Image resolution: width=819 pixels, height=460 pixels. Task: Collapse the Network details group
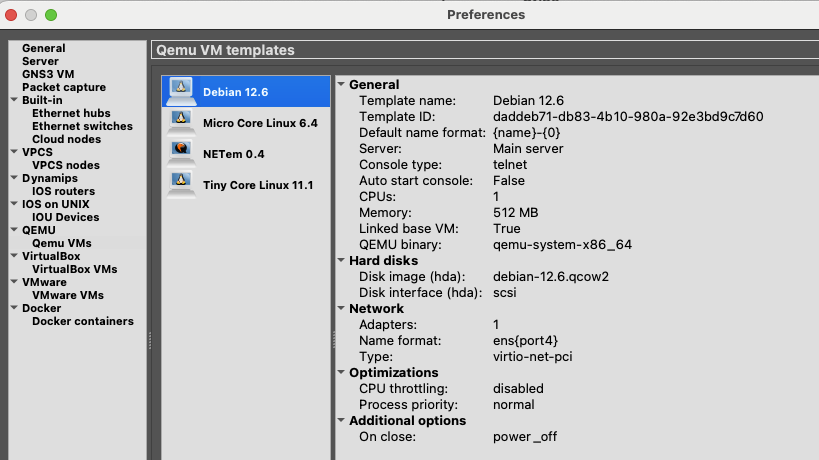(341, 308)
